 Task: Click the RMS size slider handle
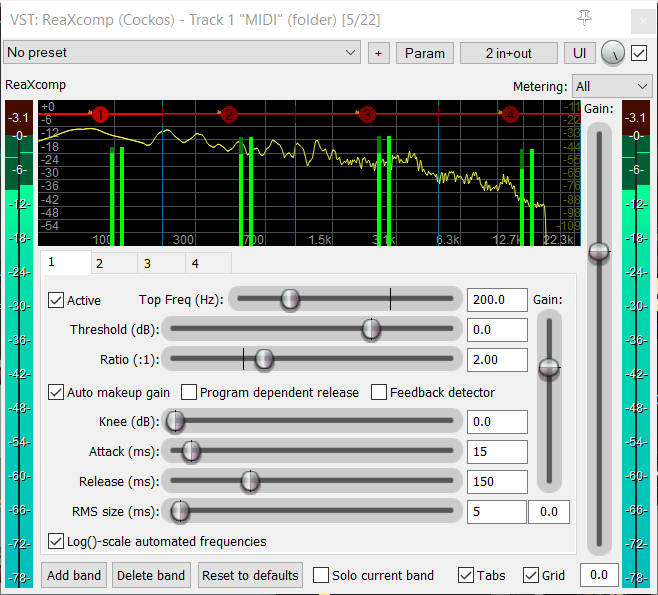point(180,511)
